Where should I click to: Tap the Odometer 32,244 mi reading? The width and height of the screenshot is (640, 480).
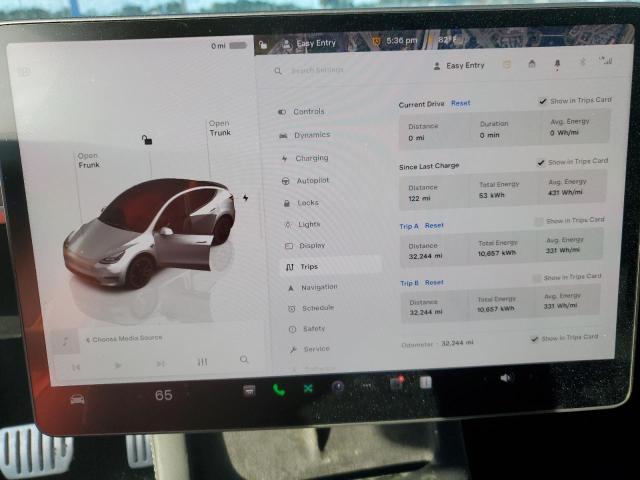point(437,344)
